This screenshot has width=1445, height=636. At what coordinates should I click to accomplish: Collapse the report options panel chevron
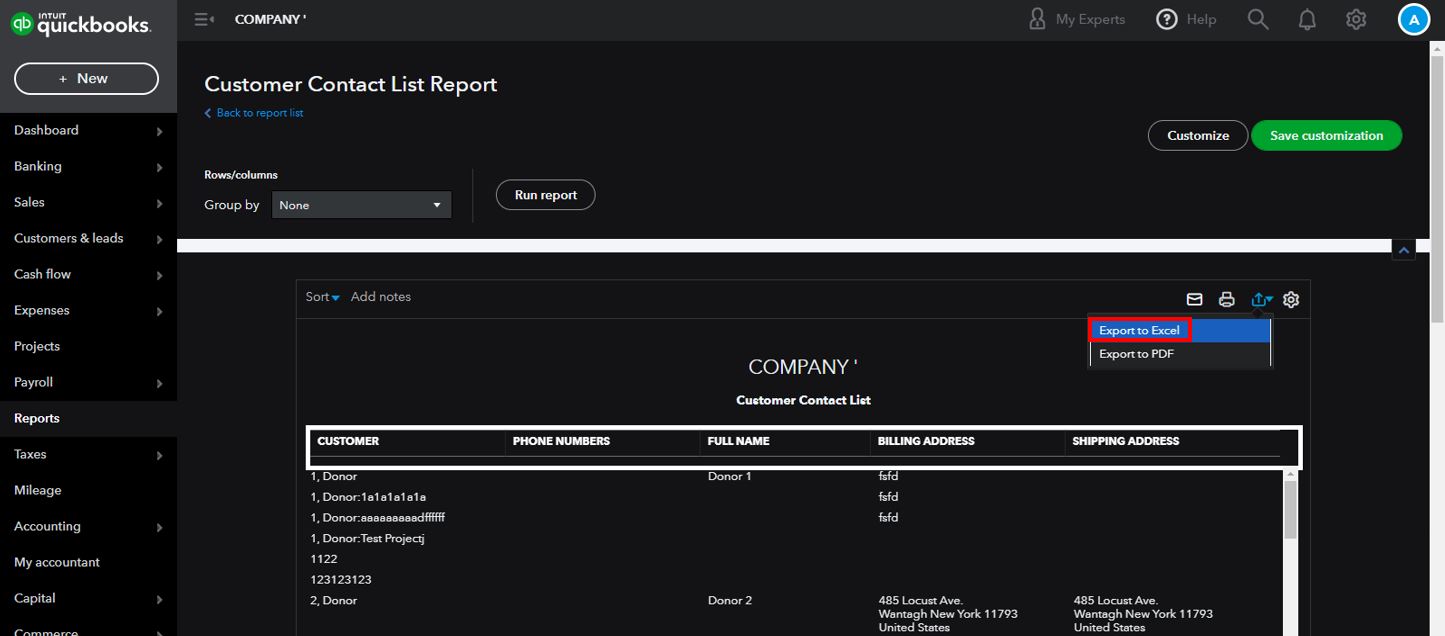tap(1403, 251)
